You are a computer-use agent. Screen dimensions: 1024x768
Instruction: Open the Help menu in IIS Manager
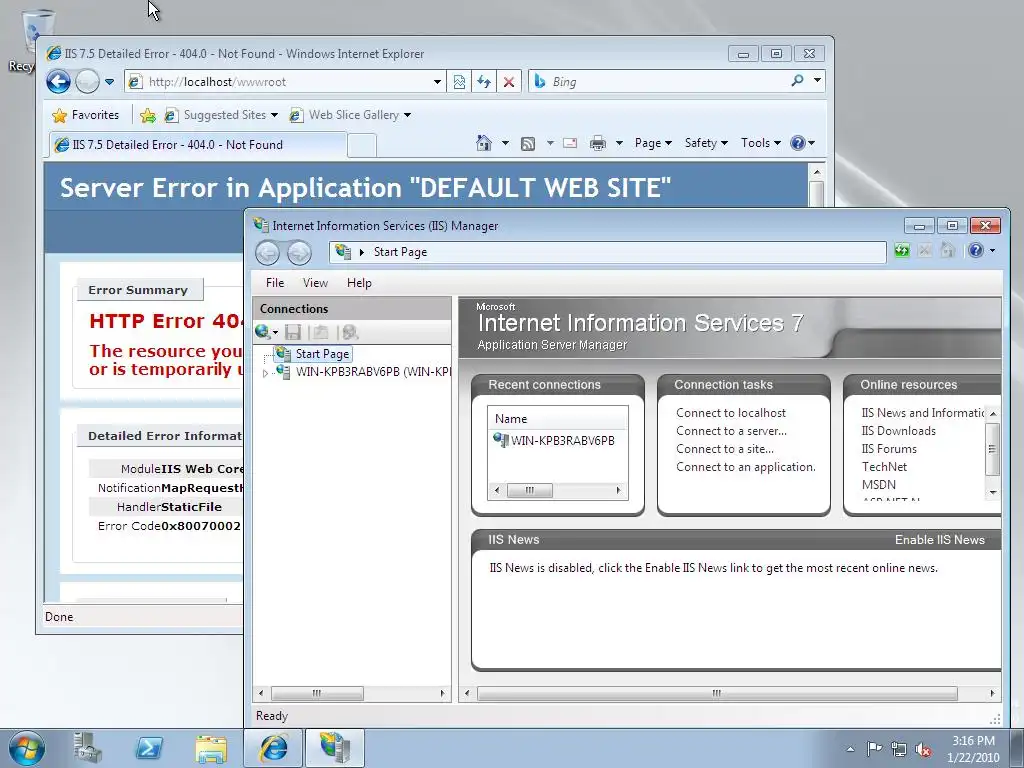359,283
